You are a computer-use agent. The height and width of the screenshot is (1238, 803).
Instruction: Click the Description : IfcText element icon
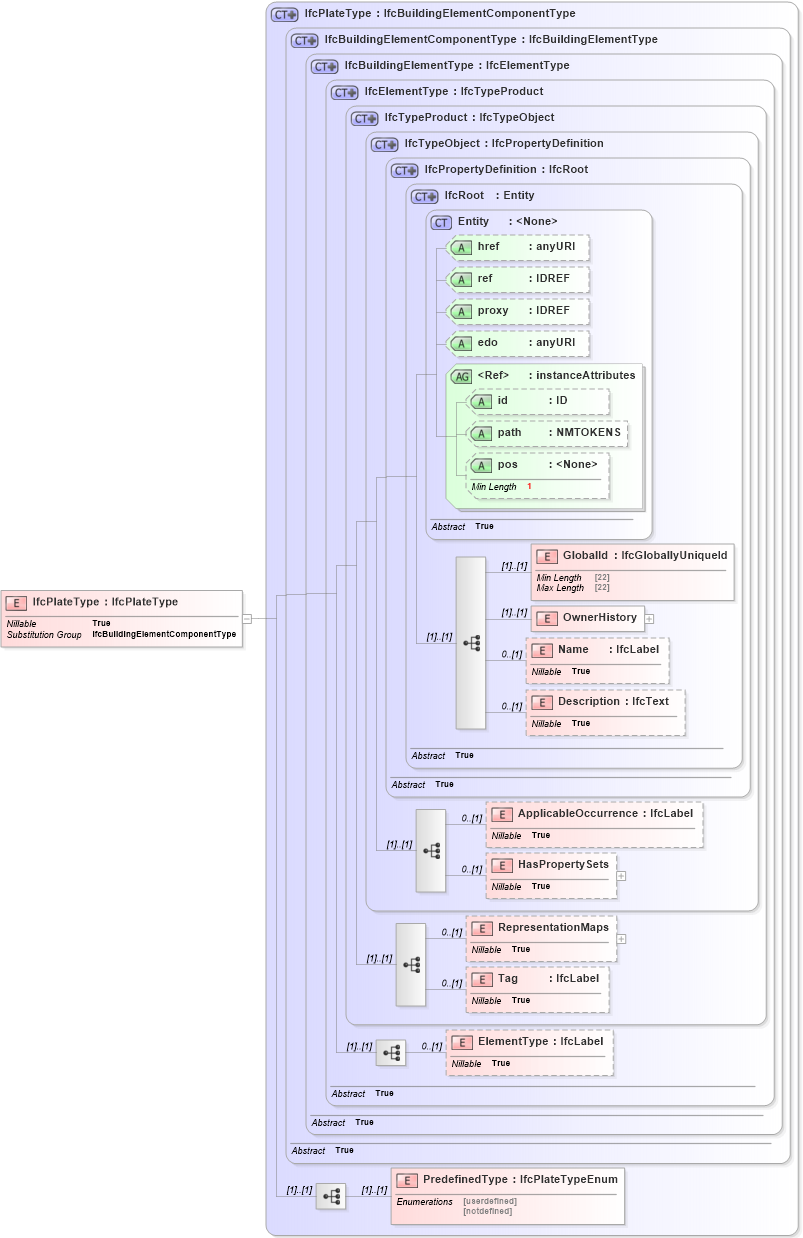click(543, 702)
